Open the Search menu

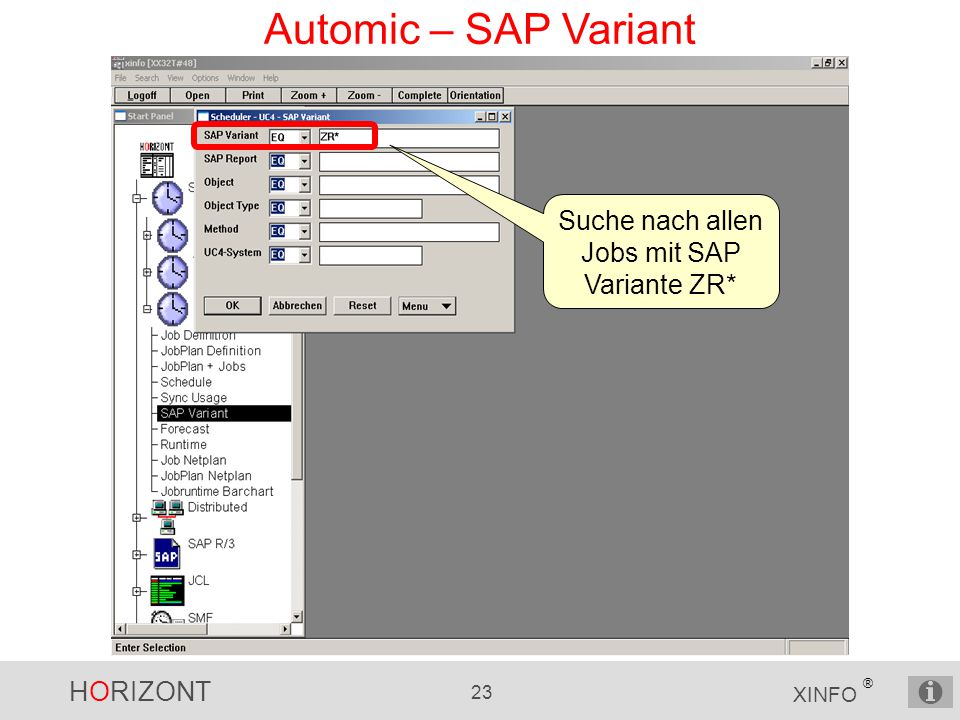[x=147, y=78]
